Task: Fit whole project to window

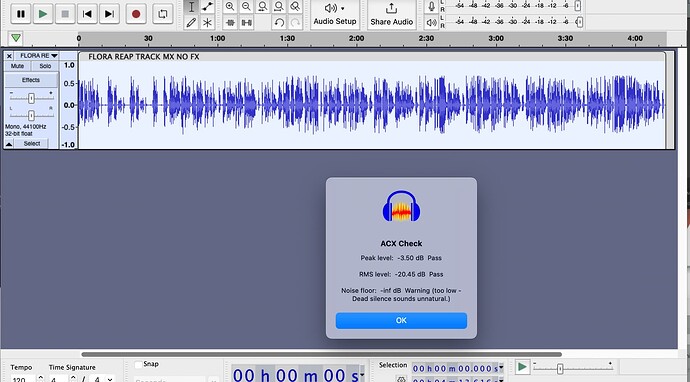Action: click(279, 7)
